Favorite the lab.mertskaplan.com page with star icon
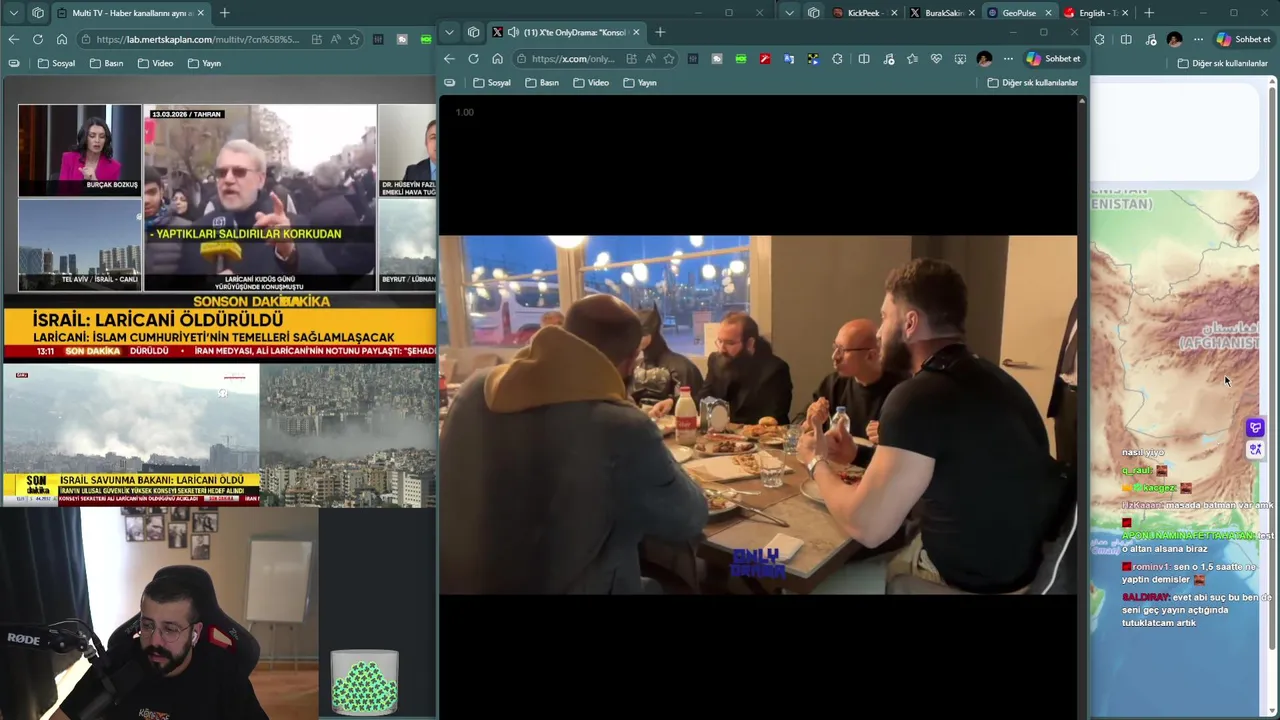This screenshot has width=1280, height=720. [354, 39]
